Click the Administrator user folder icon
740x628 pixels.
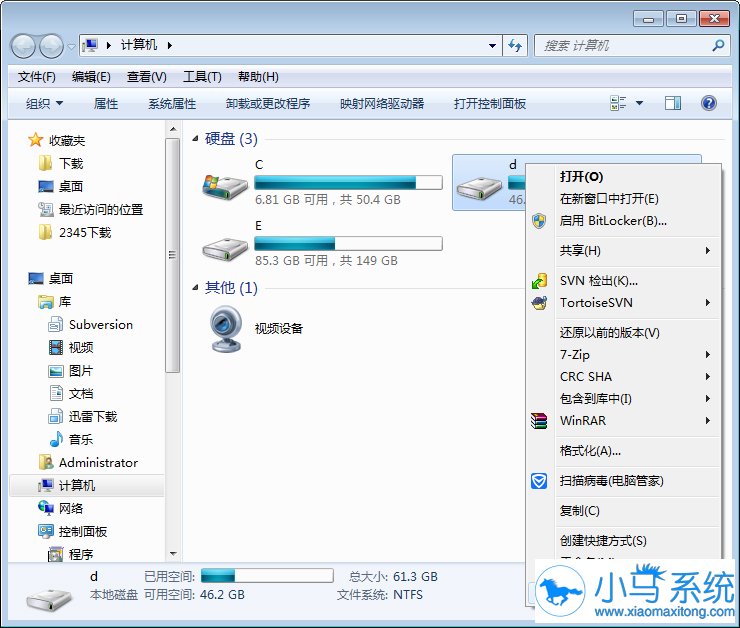(x=46, y=462)
